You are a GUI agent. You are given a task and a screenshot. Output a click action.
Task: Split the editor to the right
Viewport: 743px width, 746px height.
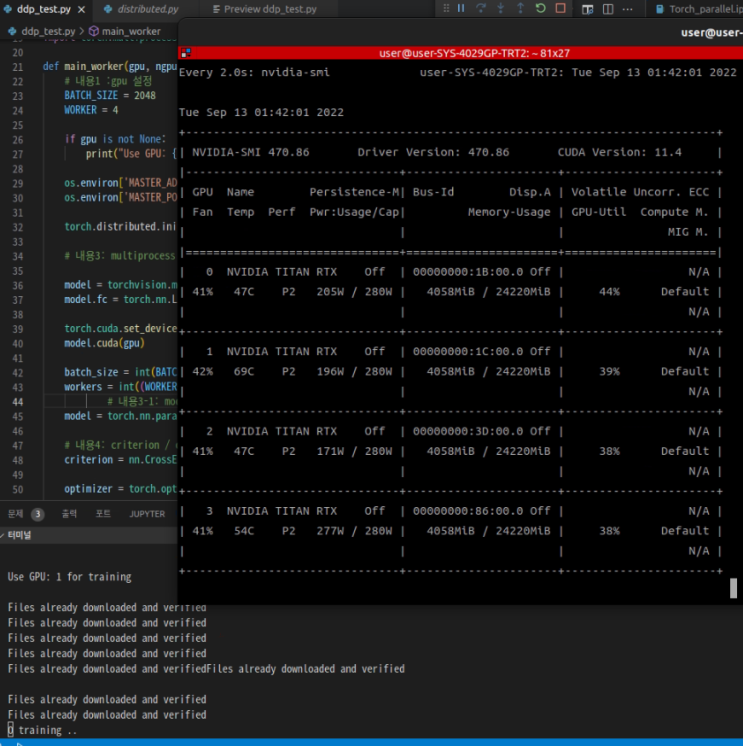608,9
